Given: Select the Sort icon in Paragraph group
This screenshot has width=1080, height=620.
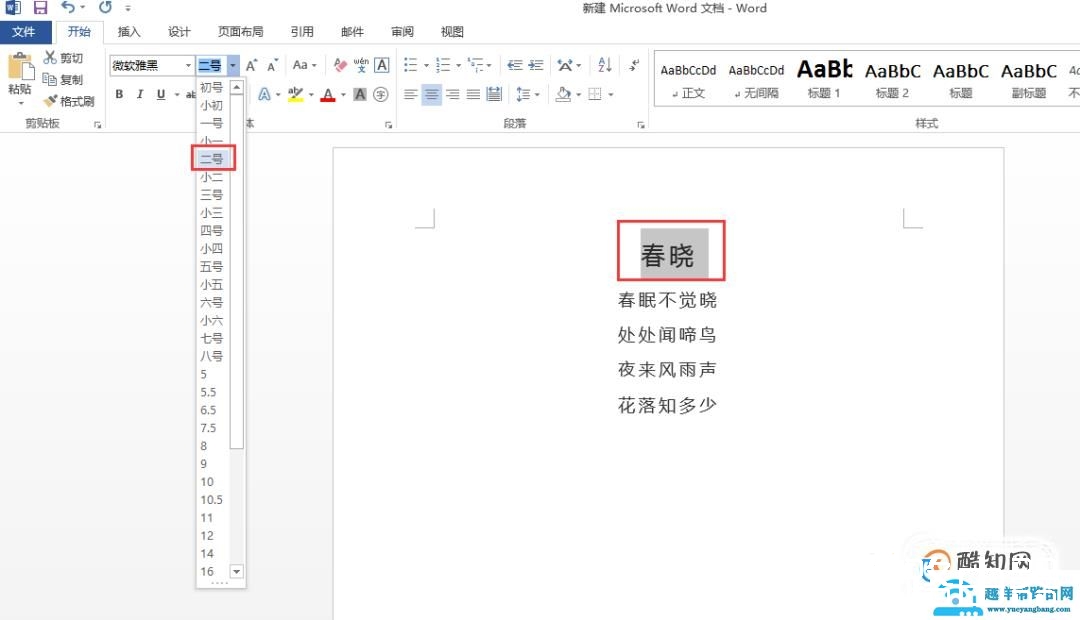Looking at the screenshot, I should [x=602, y=65].
